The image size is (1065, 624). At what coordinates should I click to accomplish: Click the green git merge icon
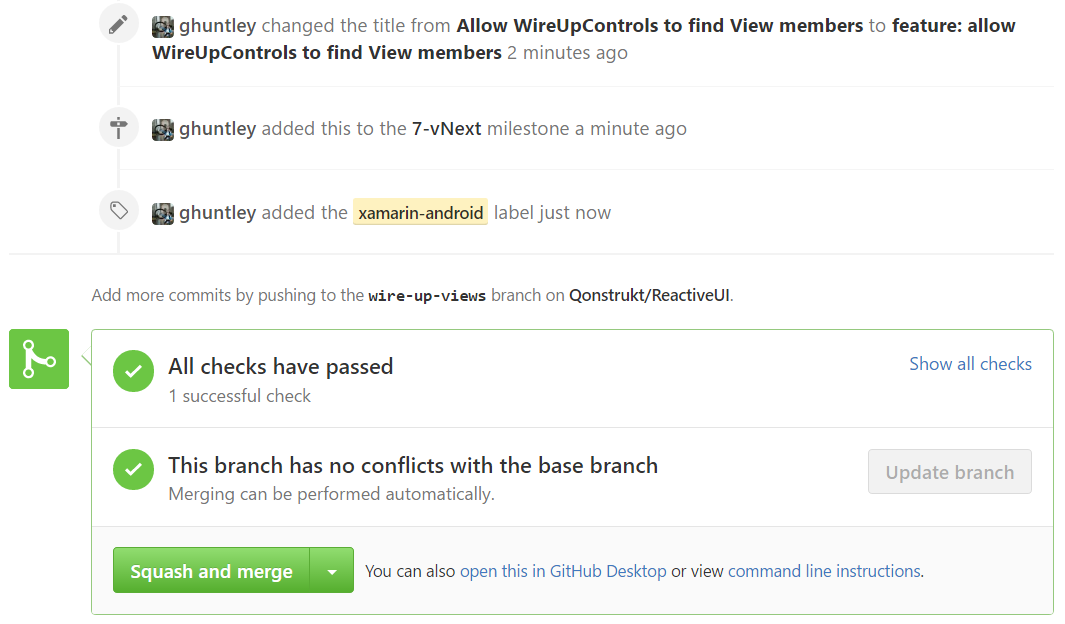[39, 359]
